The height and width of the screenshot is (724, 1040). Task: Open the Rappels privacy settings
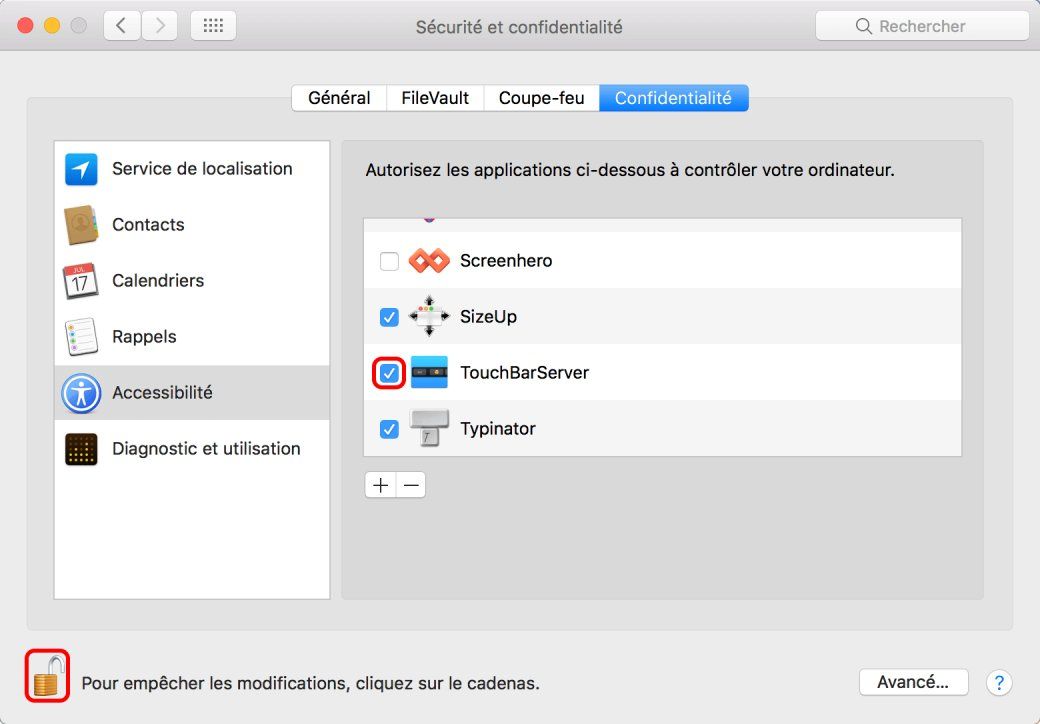pos(144,336)
